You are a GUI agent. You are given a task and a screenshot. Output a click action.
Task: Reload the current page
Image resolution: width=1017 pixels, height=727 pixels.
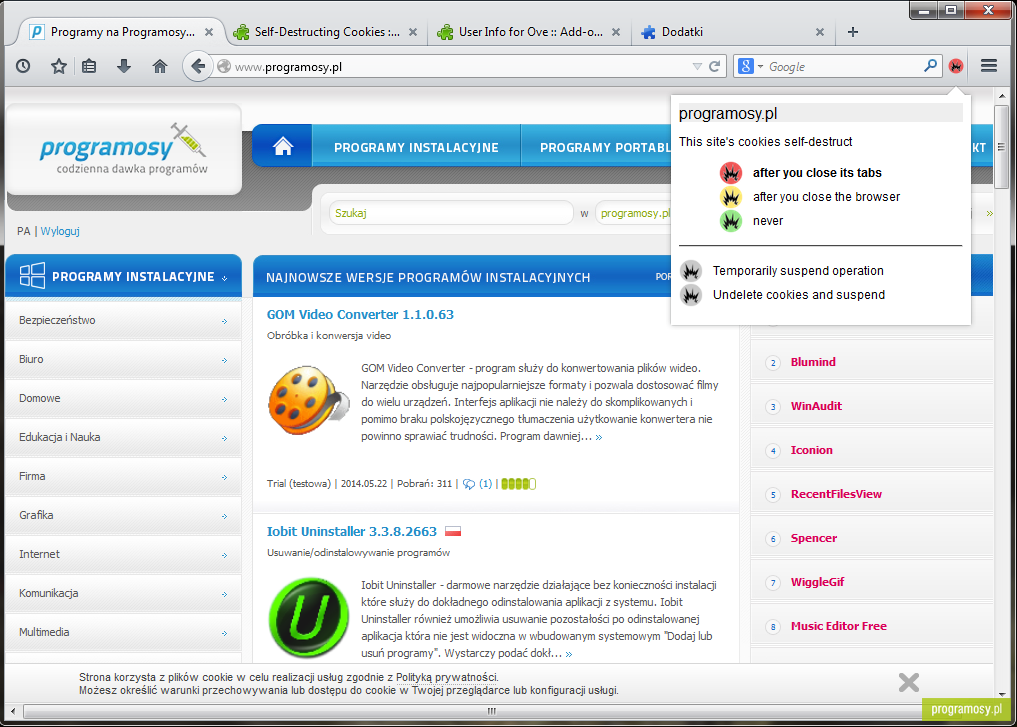tap(715, 66)
